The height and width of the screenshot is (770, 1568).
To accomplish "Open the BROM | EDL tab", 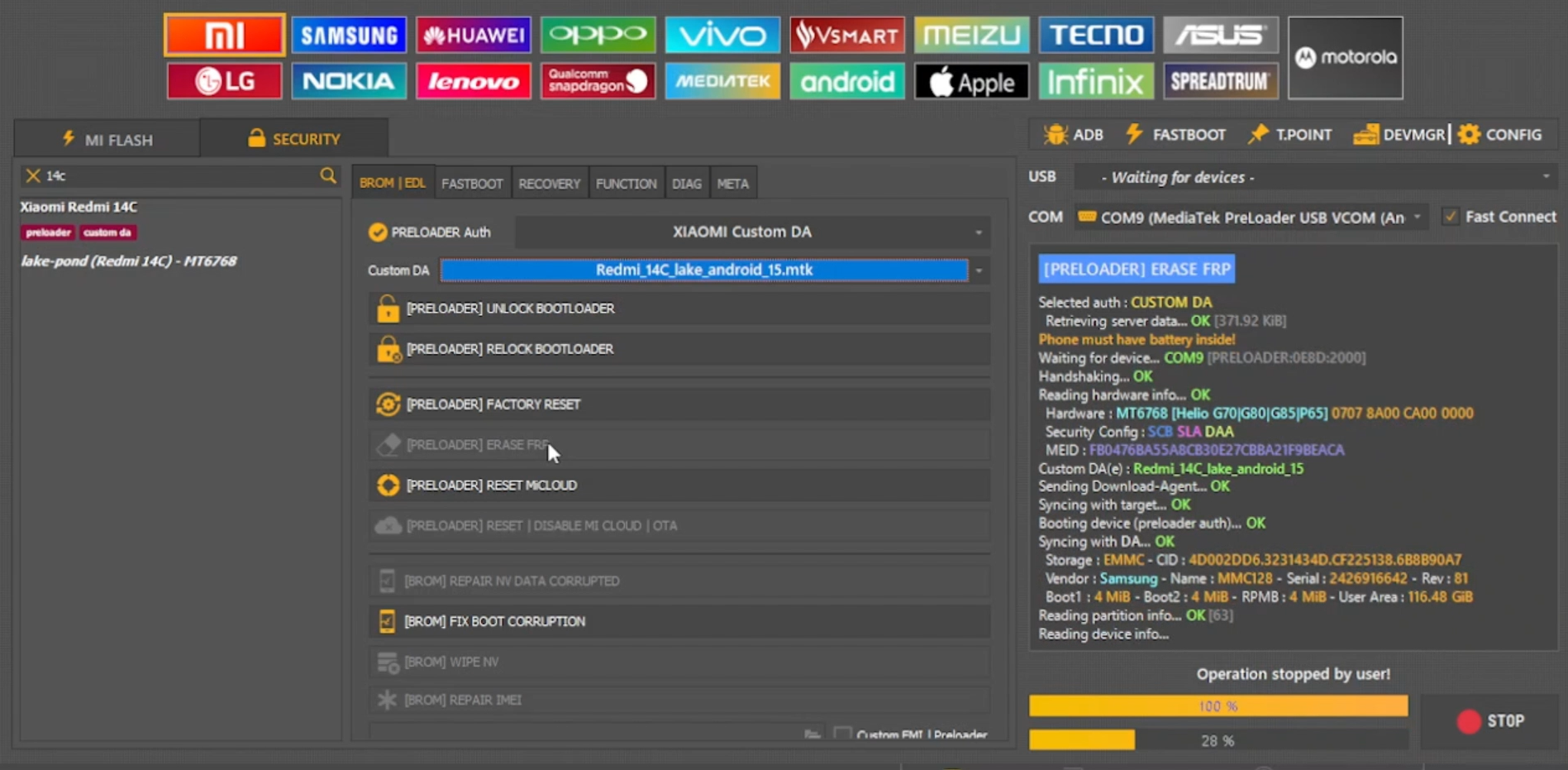I will (393, 183).
